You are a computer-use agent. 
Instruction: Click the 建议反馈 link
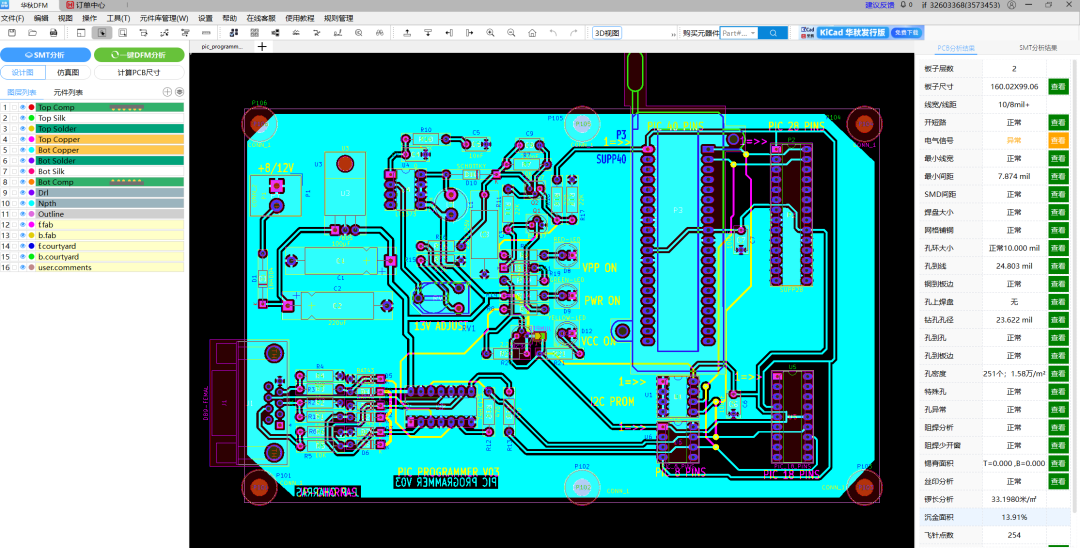(x=880, y=5)
